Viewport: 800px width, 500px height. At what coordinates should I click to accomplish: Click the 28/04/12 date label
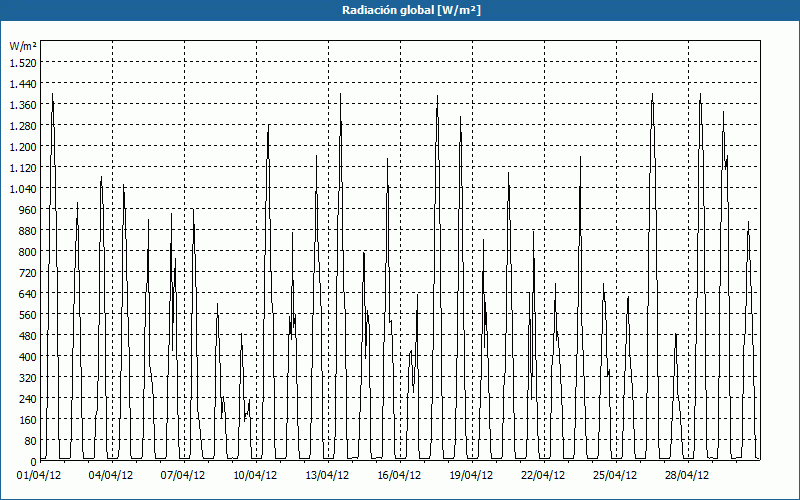pos(687,475)
